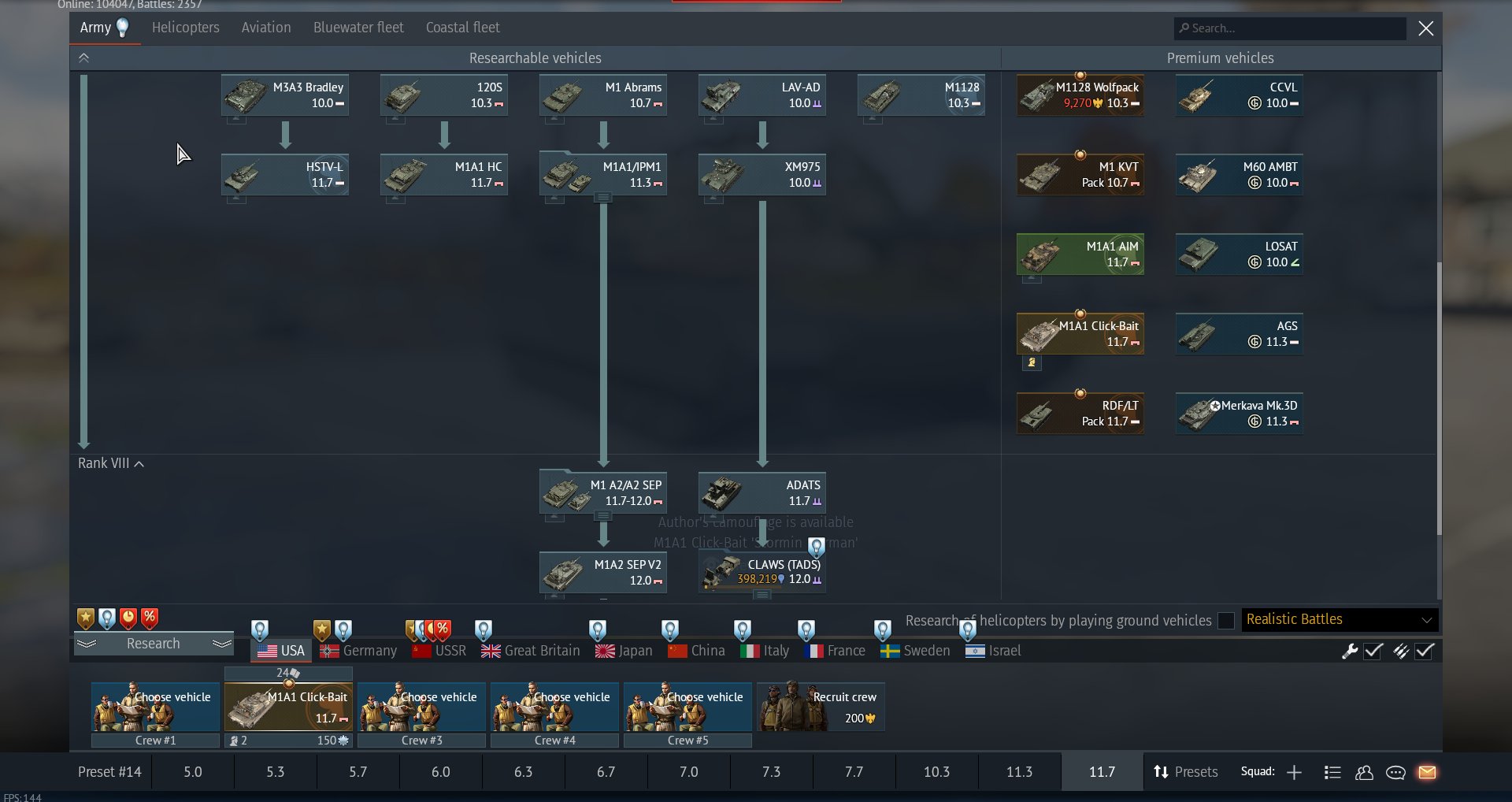Toggle the auto-repair wrench checkbox

1373,651
